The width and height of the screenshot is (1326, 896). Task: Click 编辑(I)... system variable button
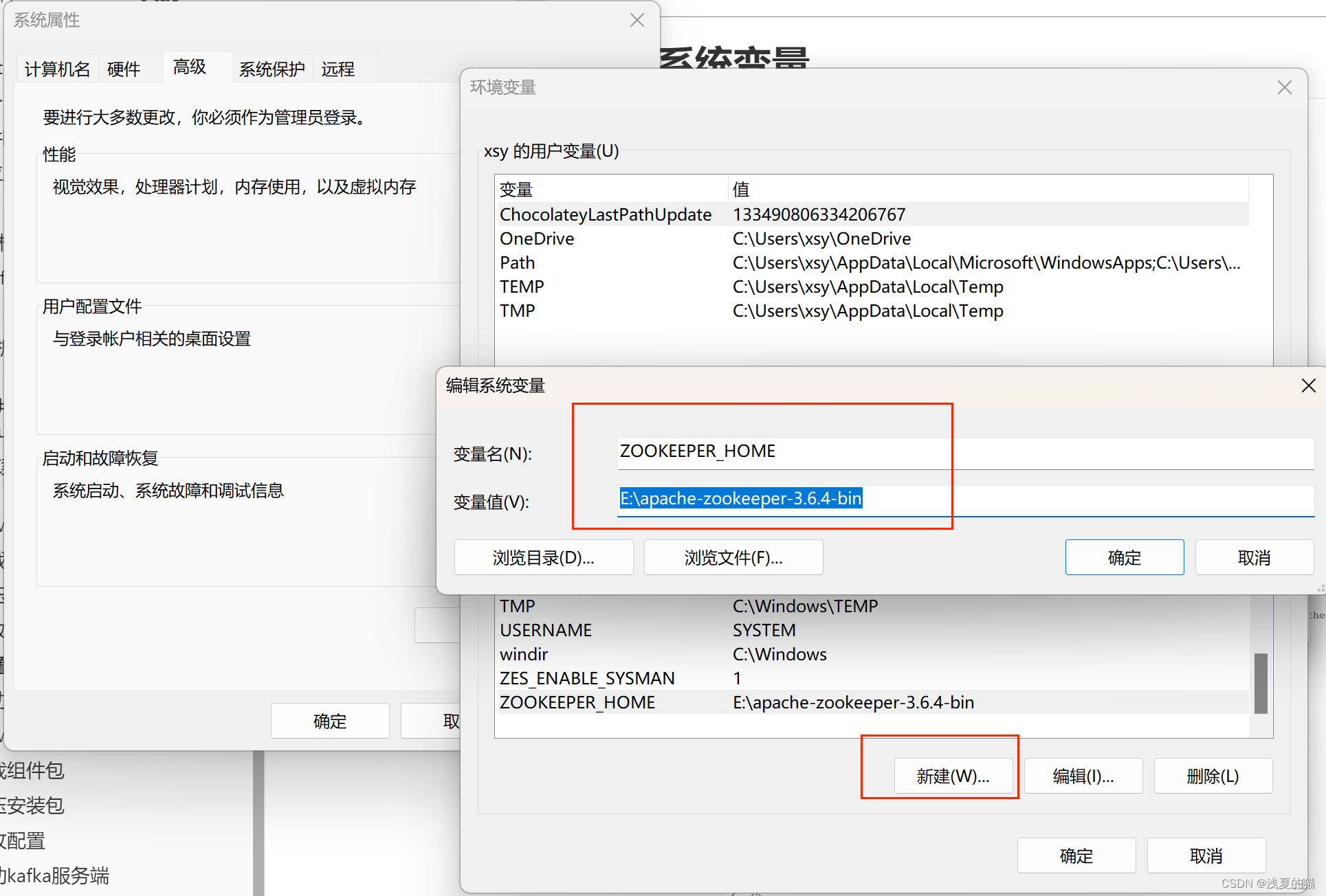[1083, 776]
